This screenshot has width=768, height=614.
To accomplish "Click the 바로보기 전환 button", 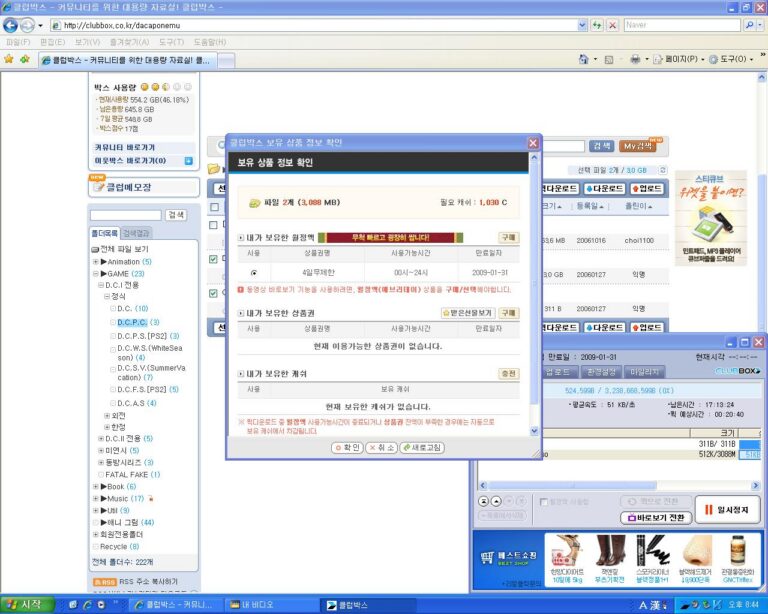I will click(x=656, y=518).
